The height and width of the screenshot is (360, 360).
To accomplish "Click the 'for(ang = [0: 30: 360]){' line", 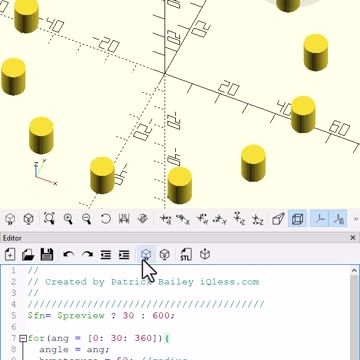I will click(x=99, y=338).
